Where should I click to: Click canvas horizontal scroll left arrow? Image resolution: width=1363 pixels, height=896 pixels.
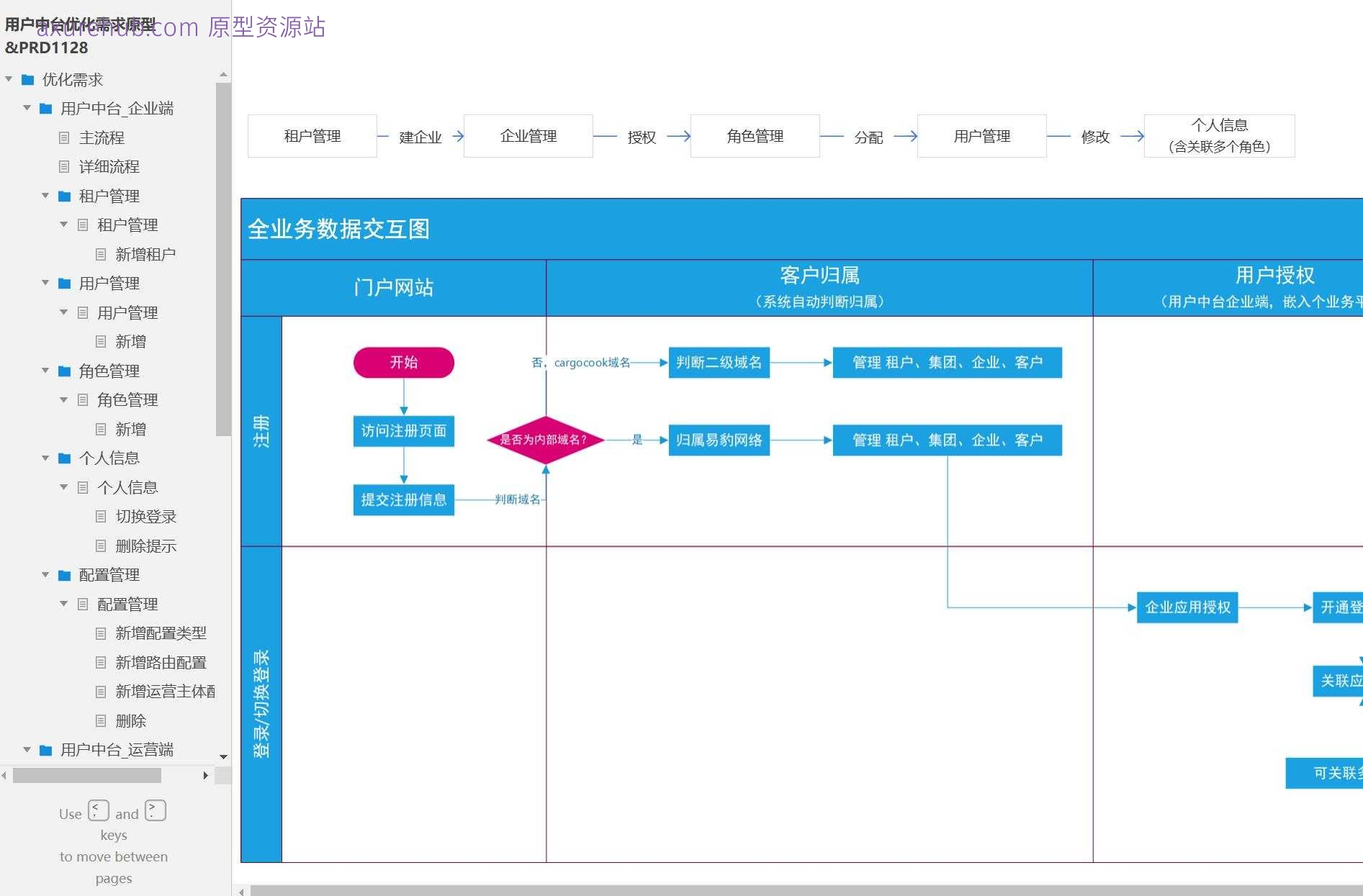coord(241,892)
